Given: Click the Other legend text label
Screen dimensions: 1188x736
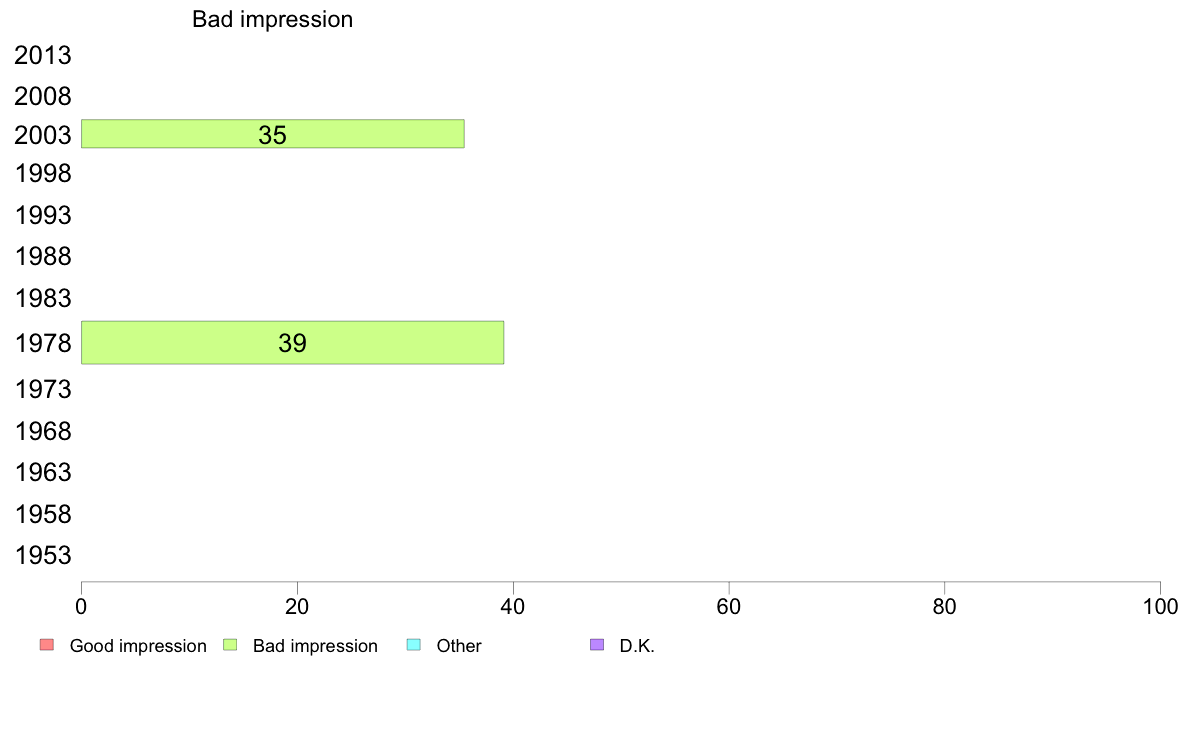Looking at the screenshot, I should click(459, 646).
